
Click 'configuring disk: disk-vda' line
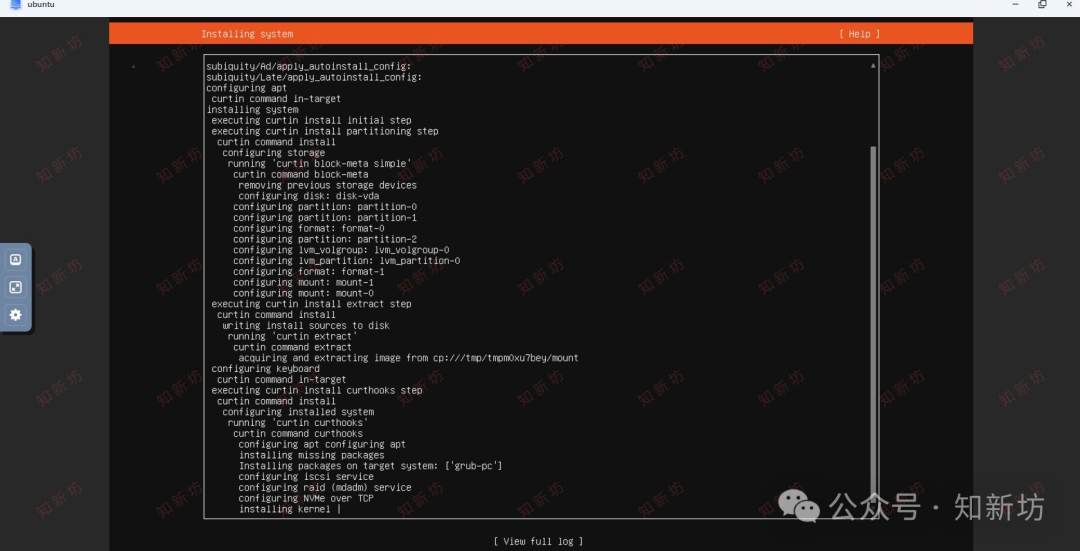point(309,196)
